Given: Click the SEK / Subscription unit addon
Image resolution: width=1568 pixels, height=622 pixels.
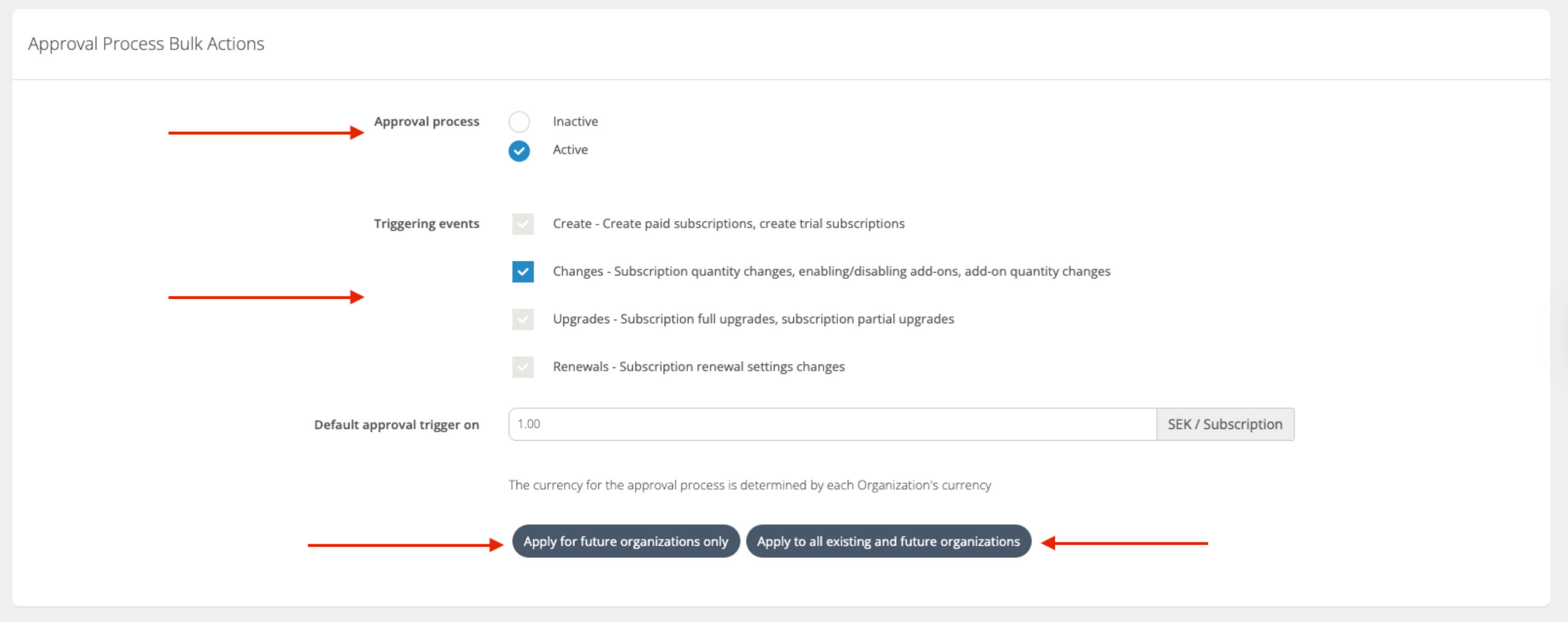Looking at the screenshot, I should pyautogui.click(x=1224, y=424).
